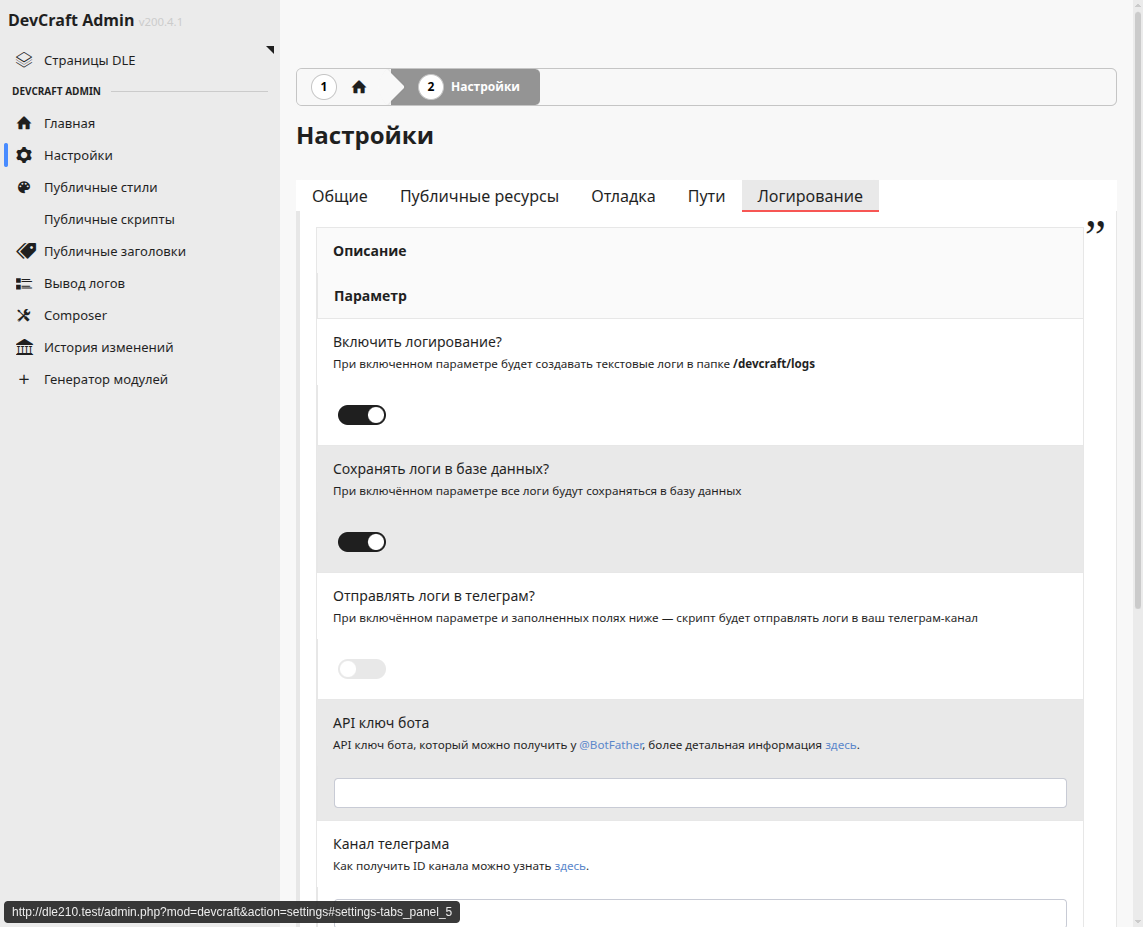Screen dimensions: 1143x927
Task: Open Главная in the sidebar
Action: [69, 123]
